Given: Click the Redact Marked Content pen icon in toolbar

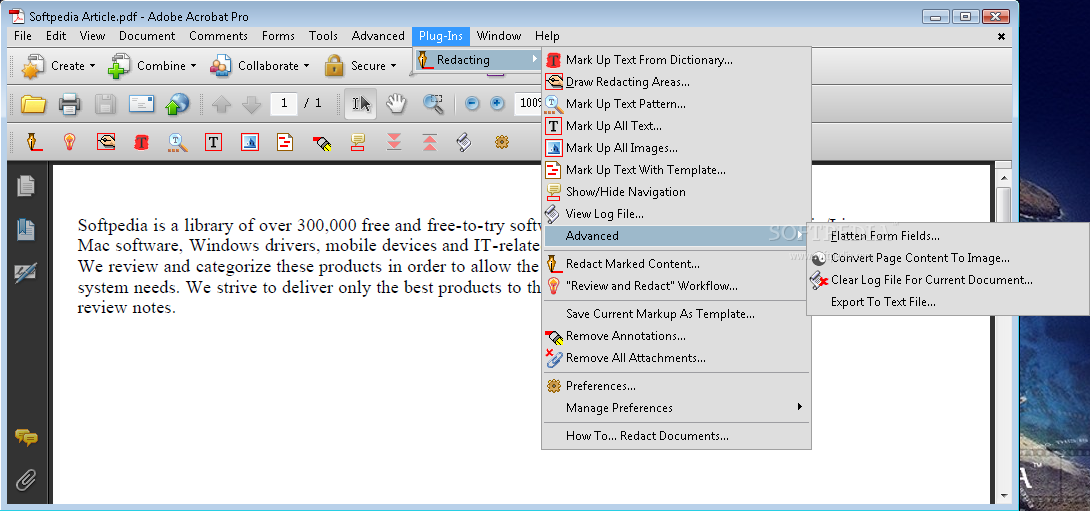Looking at the screenshot, I should [x=33, y=143].
